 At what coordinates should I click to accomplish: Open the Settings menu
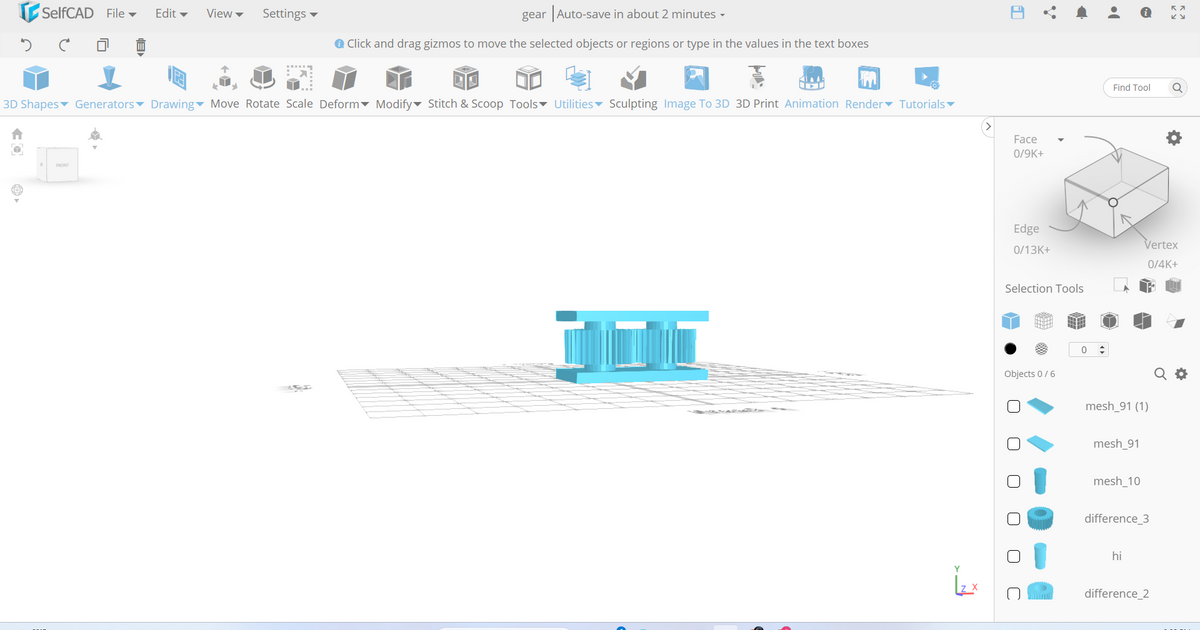(x=289, y=14)
